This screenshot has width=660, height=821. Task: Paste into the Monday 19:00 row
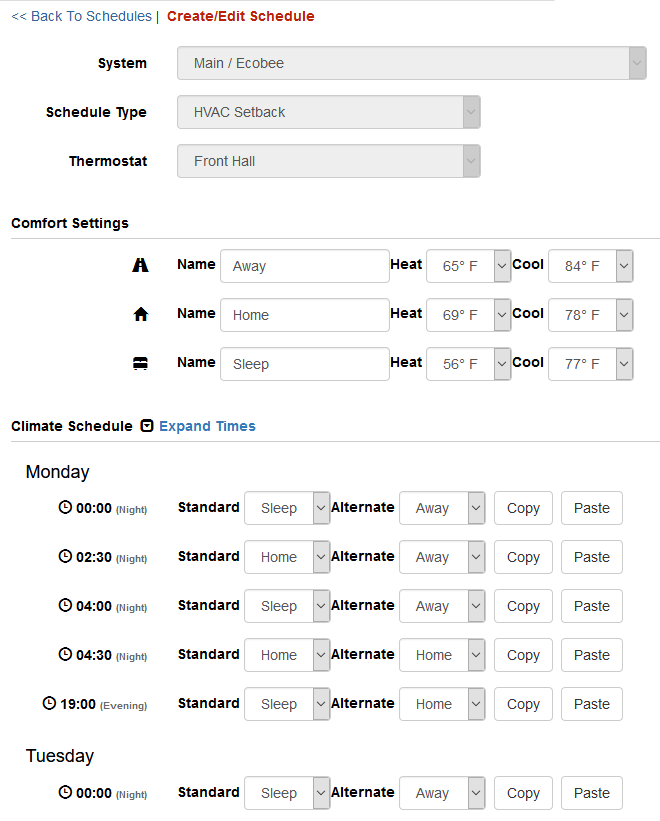(x=592, y=704)
